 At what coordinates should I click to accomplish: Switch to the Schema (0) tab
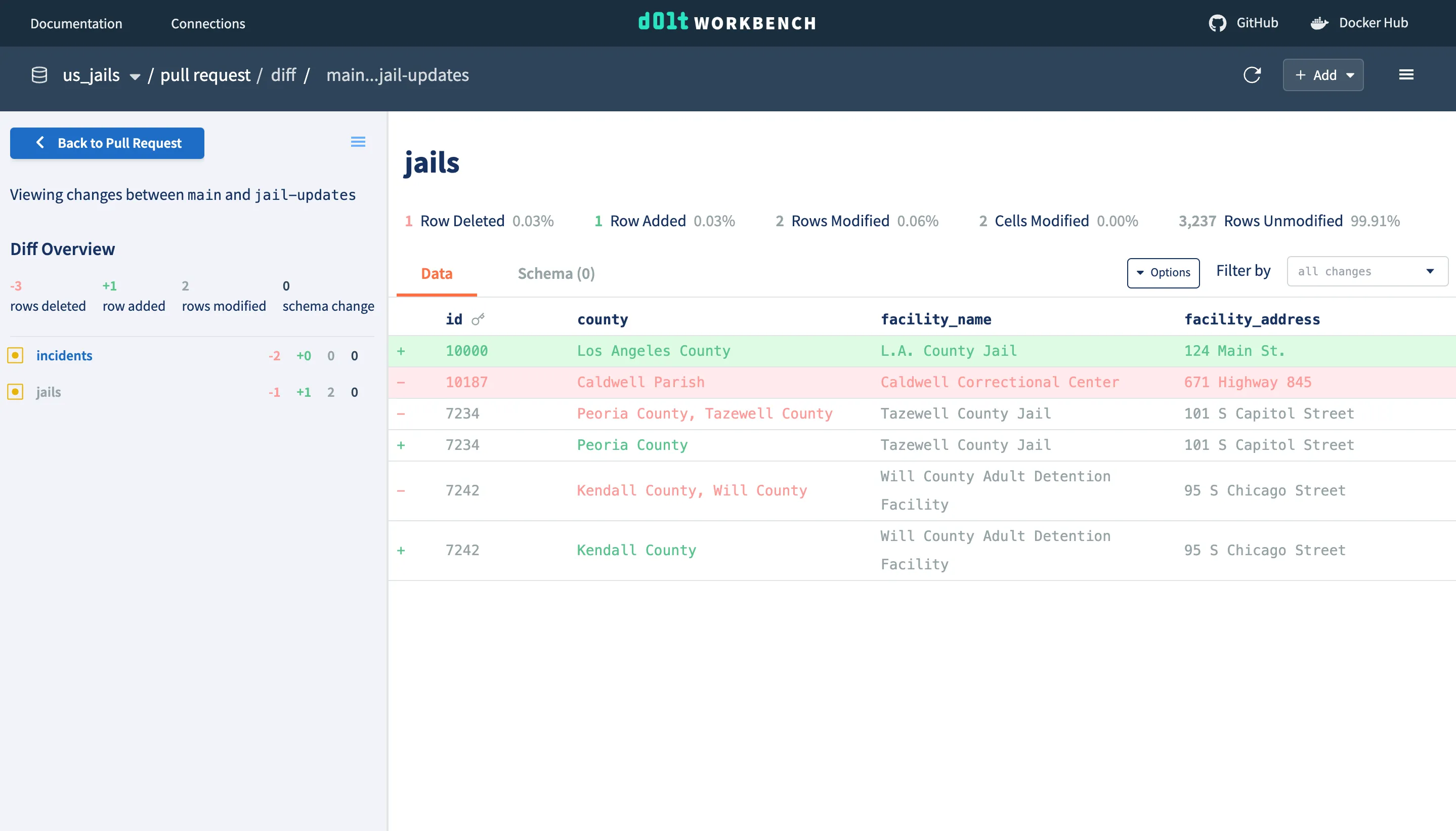tap(555, 274)
